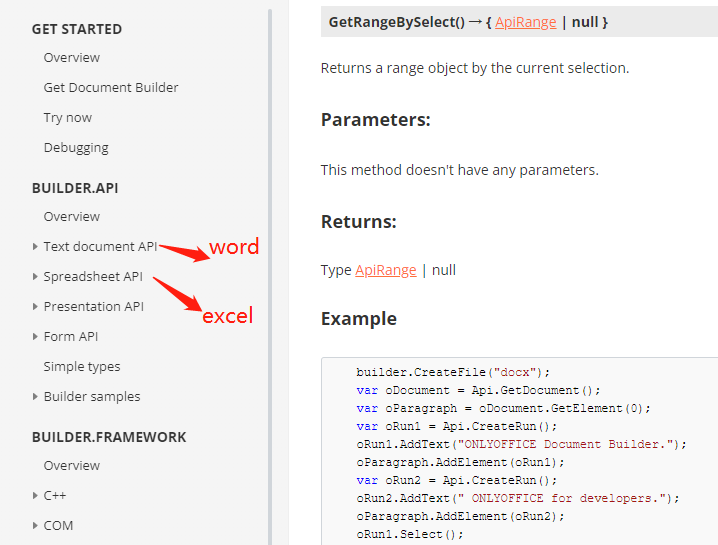Expand the Text document API tree arrow

[35, 246]
